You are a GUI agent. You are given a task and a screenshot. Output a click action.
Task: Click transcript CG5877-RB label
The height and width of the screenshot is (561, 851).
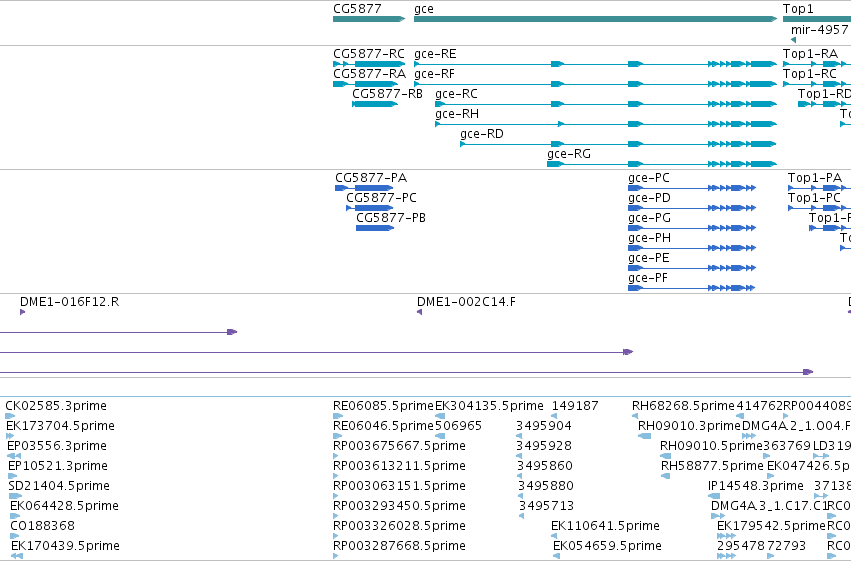click(x=388, y=94)
